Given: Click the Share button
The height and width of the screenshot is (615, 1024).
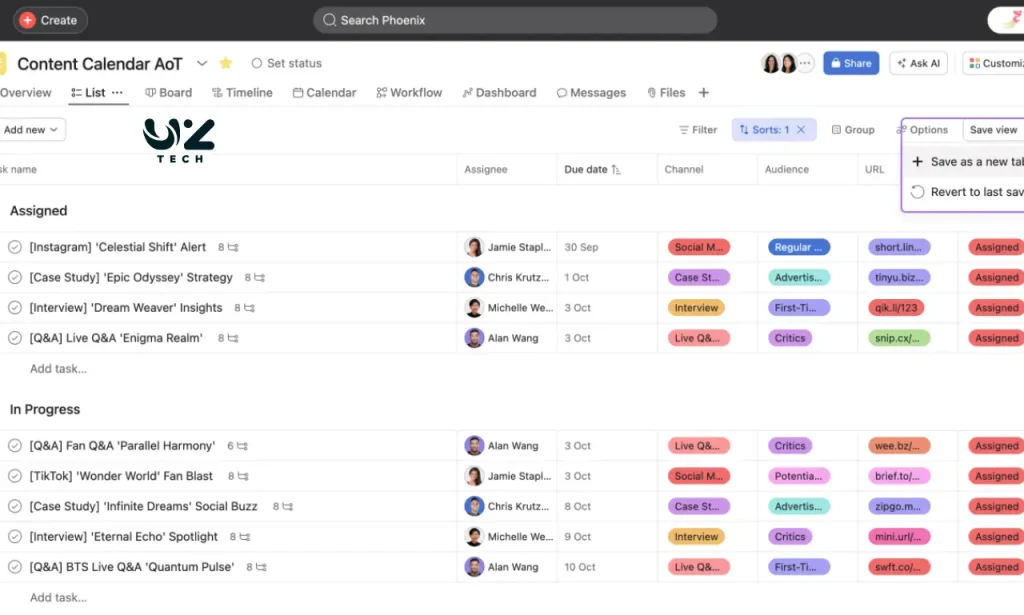Looking at the screenshot, I should pos(850,63).
